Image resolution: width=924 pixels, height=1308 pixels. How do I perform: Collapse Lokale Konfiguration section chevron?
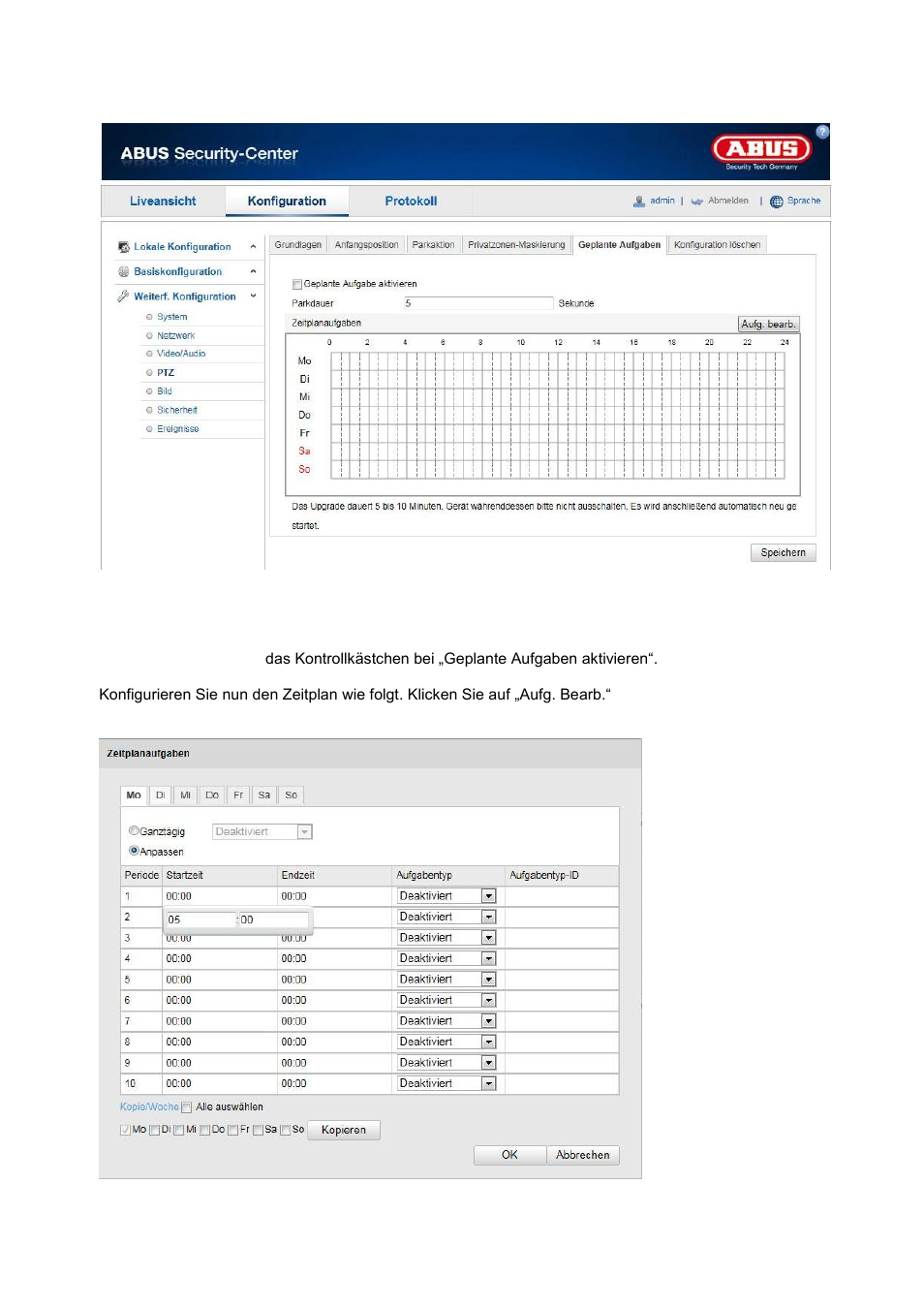pyautogui.click(x=254, y=247)
